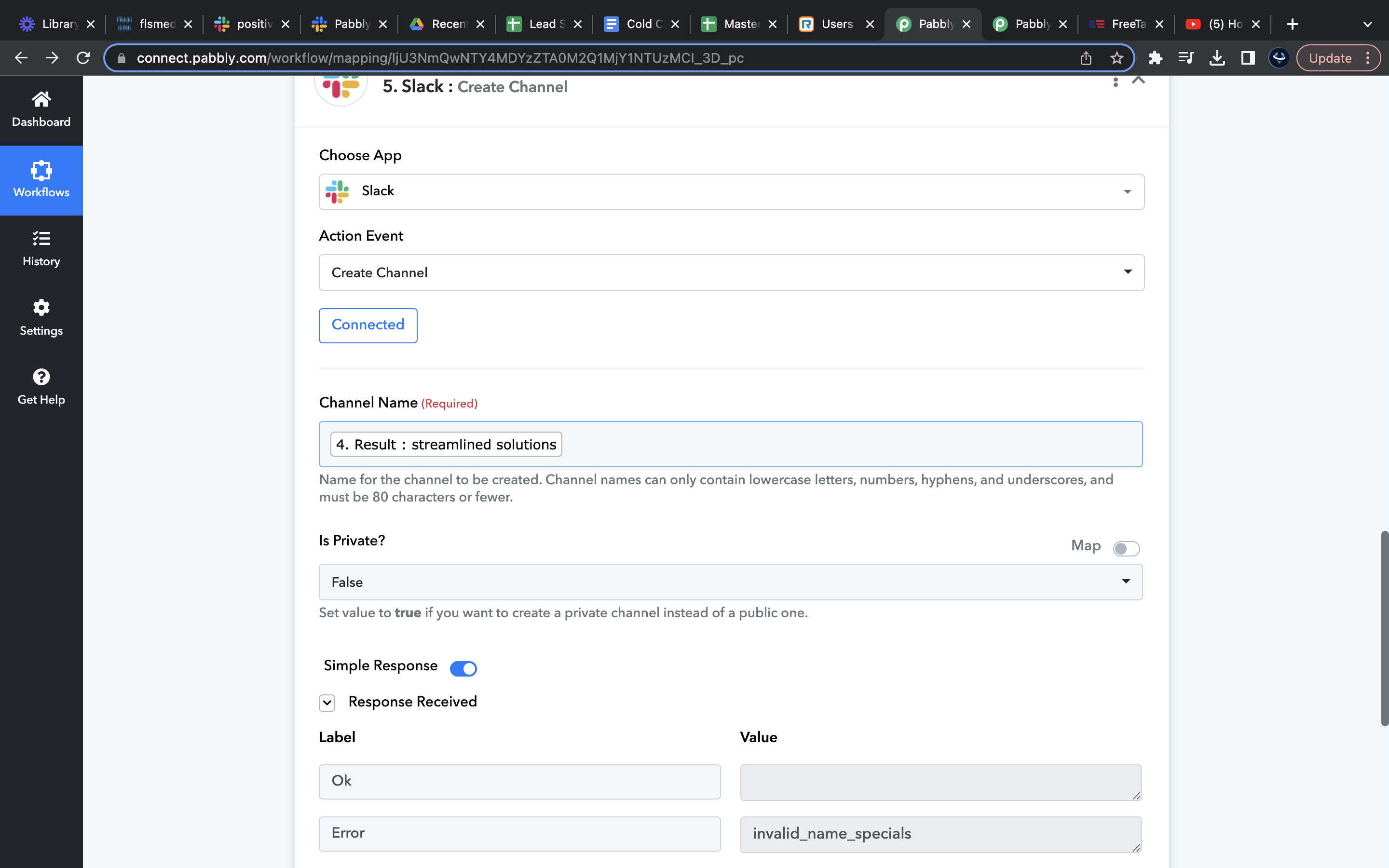
Task: Open the media control playlist icon
Action: [x=1186, y=58]
